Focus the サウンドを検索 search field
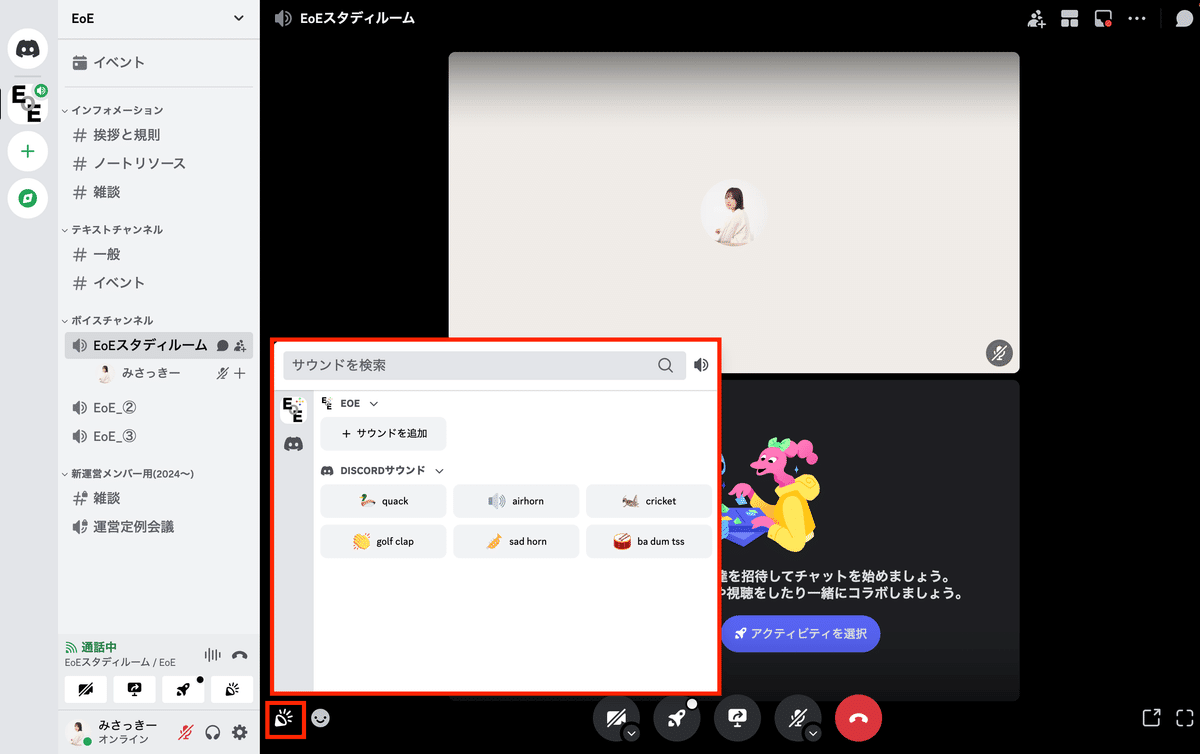 pyautogui.click(x=484, y=365)
